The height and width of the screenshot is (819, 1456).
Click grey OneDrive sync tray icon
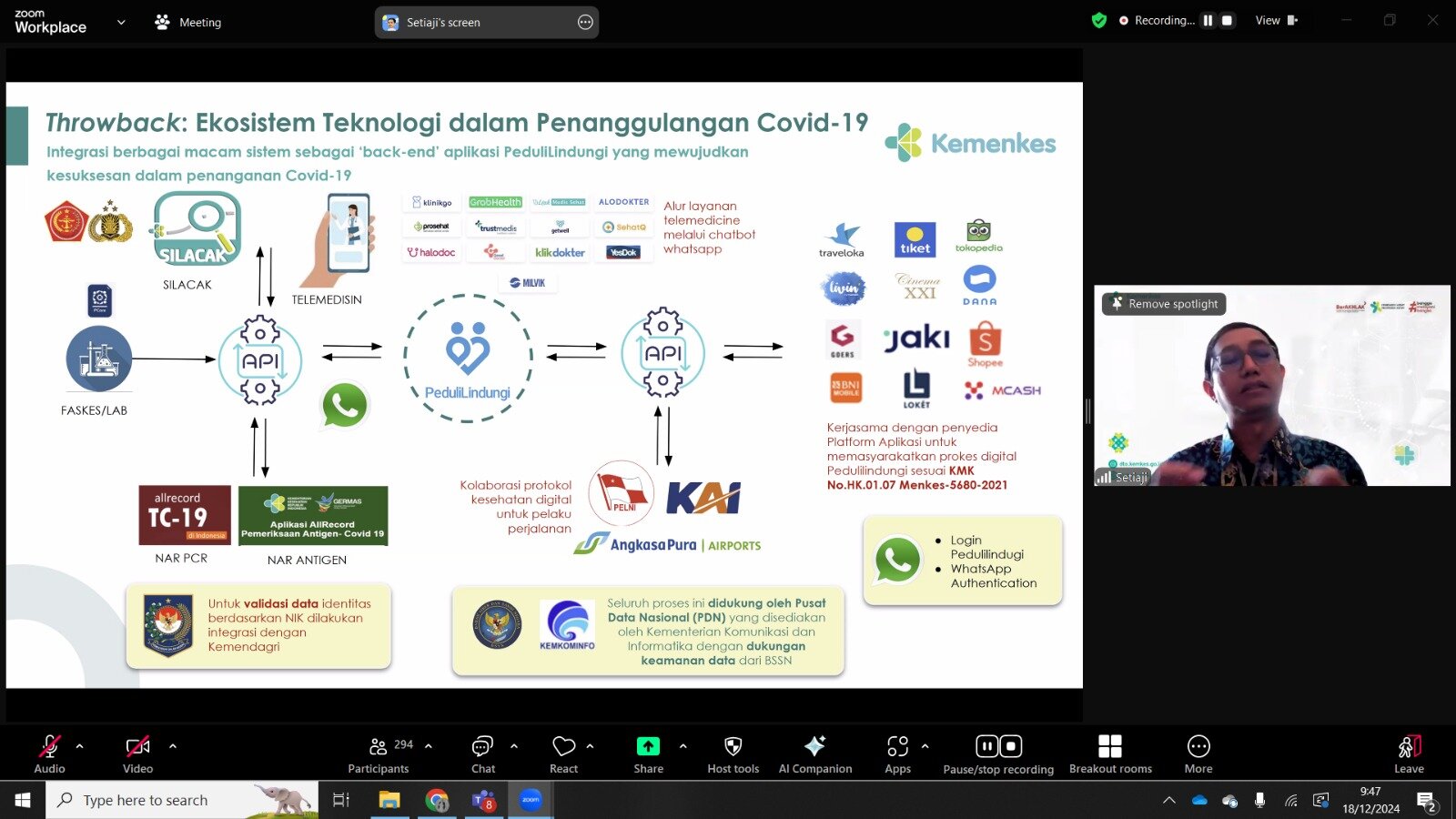(1229, 801)
